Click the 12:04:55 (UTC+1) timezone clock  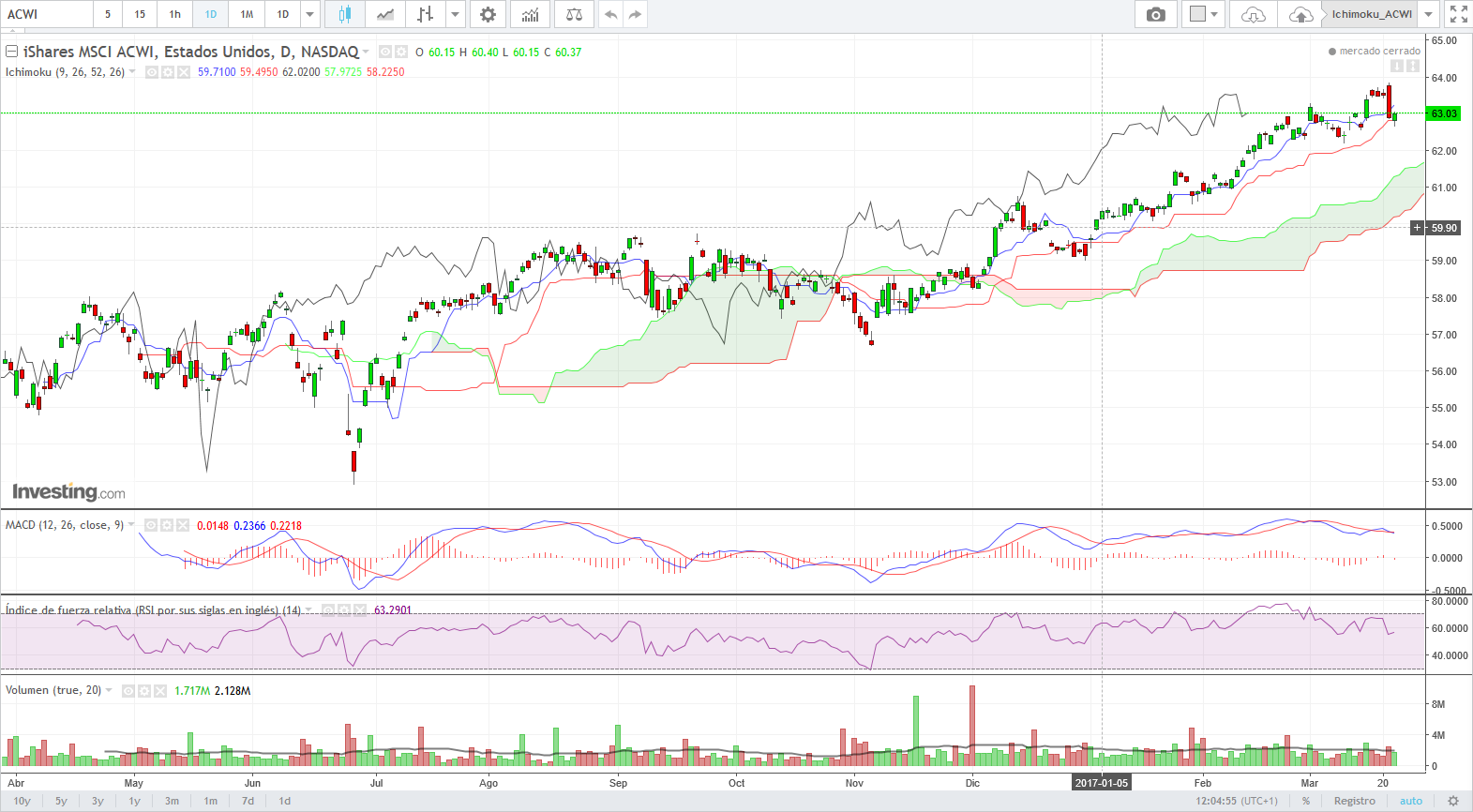1236,801
